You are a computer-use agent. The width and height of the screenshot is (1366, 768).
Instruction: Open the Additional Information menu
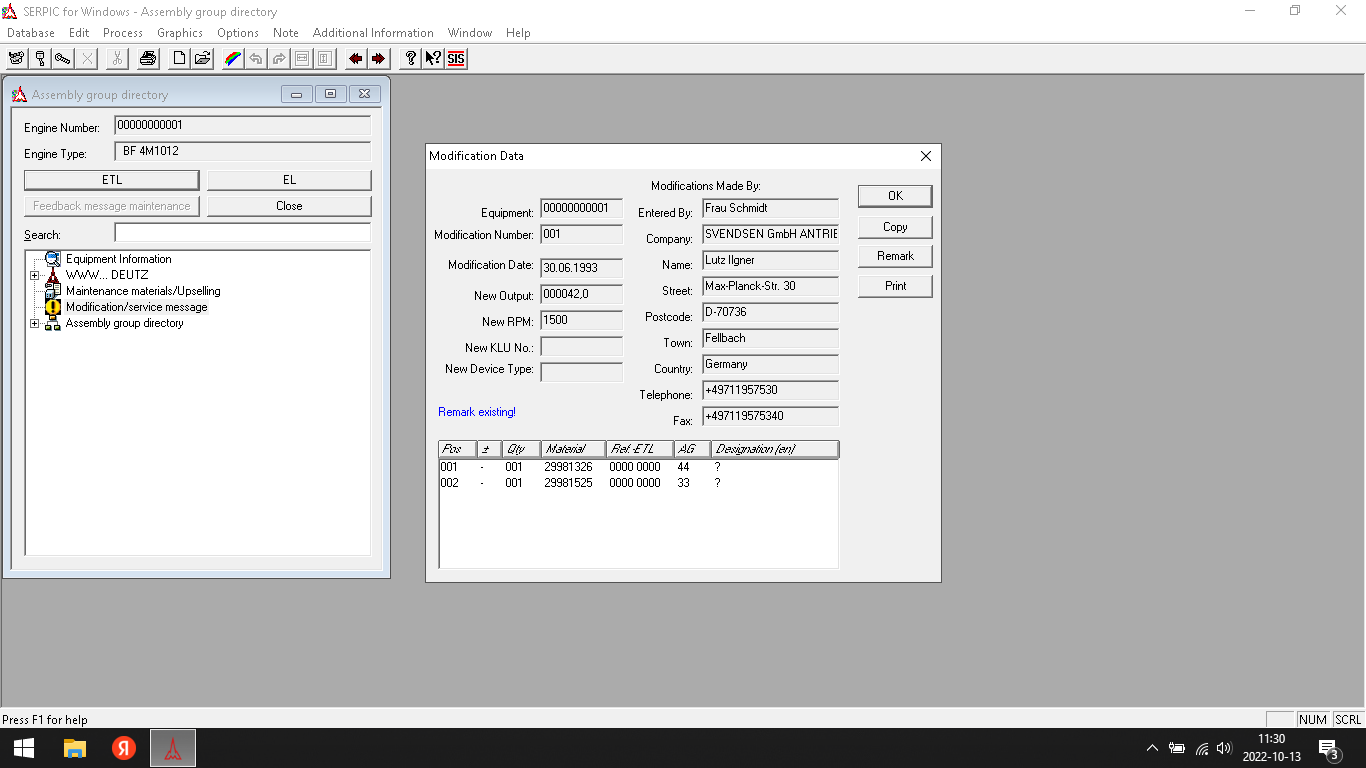click(373, 33)
